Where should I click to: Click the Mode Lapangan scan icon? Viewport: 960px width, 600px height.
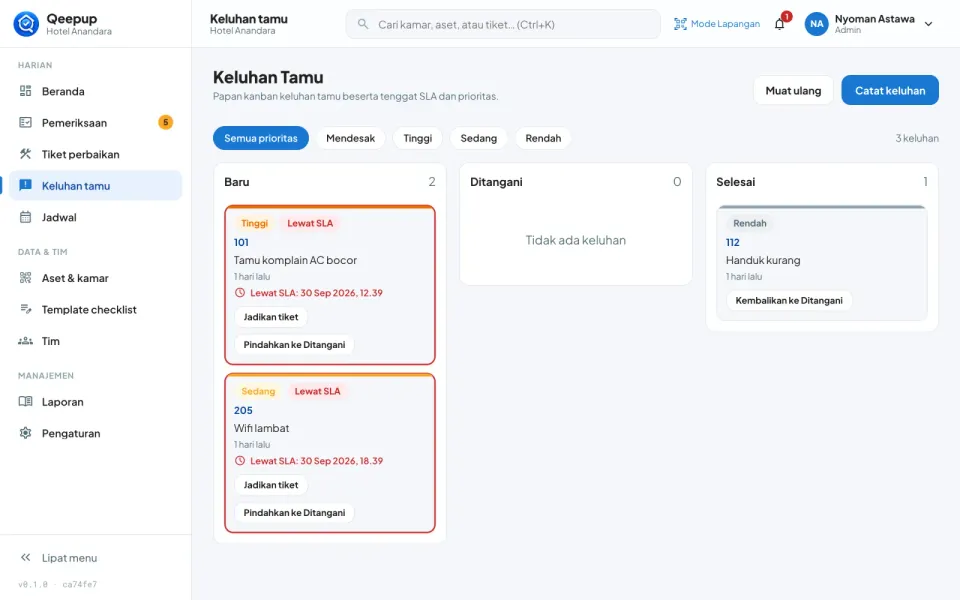[x=680, y=24]
